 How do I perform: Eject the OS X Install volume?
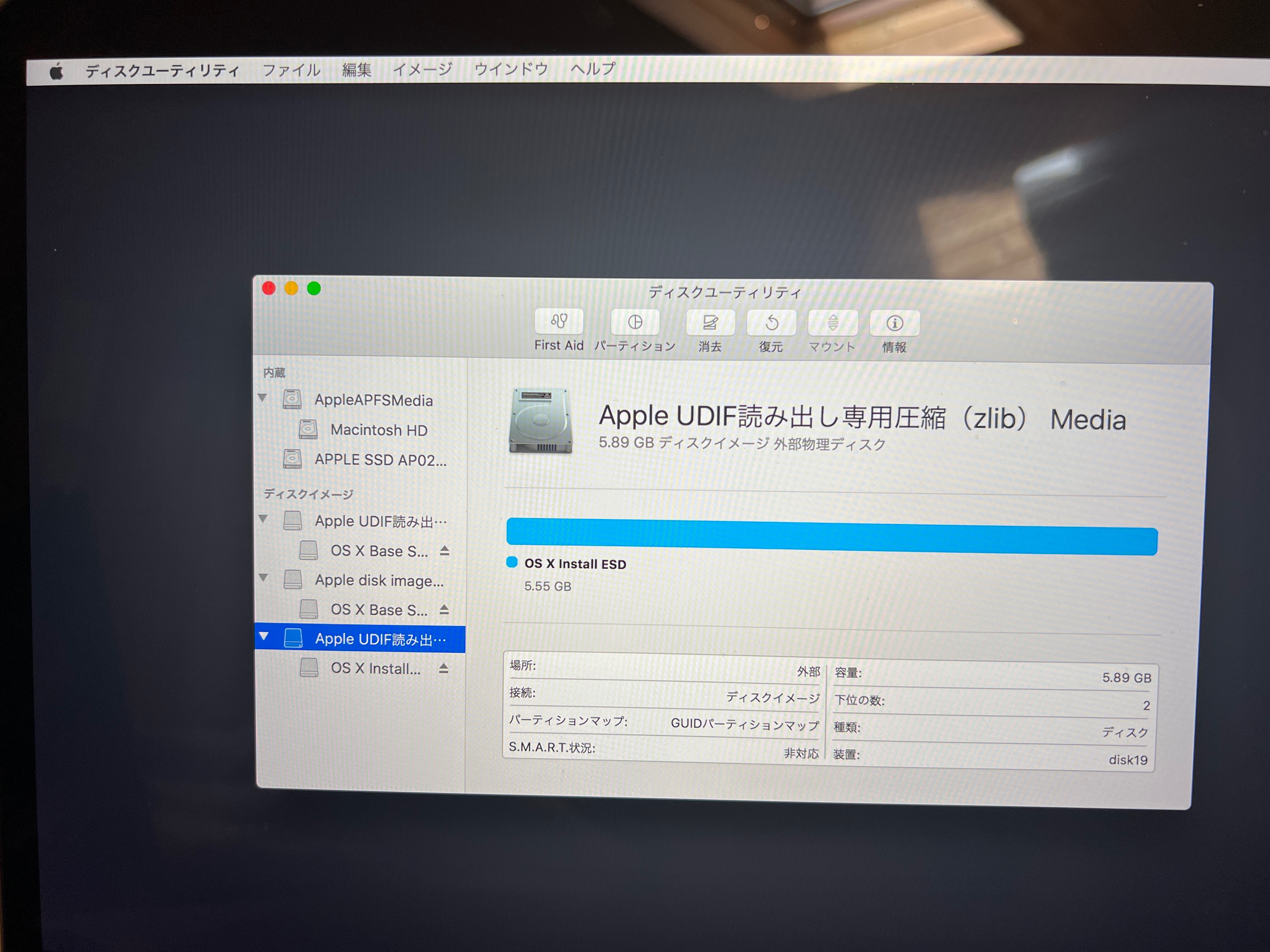pyautogui.click(x=444, y=669)
